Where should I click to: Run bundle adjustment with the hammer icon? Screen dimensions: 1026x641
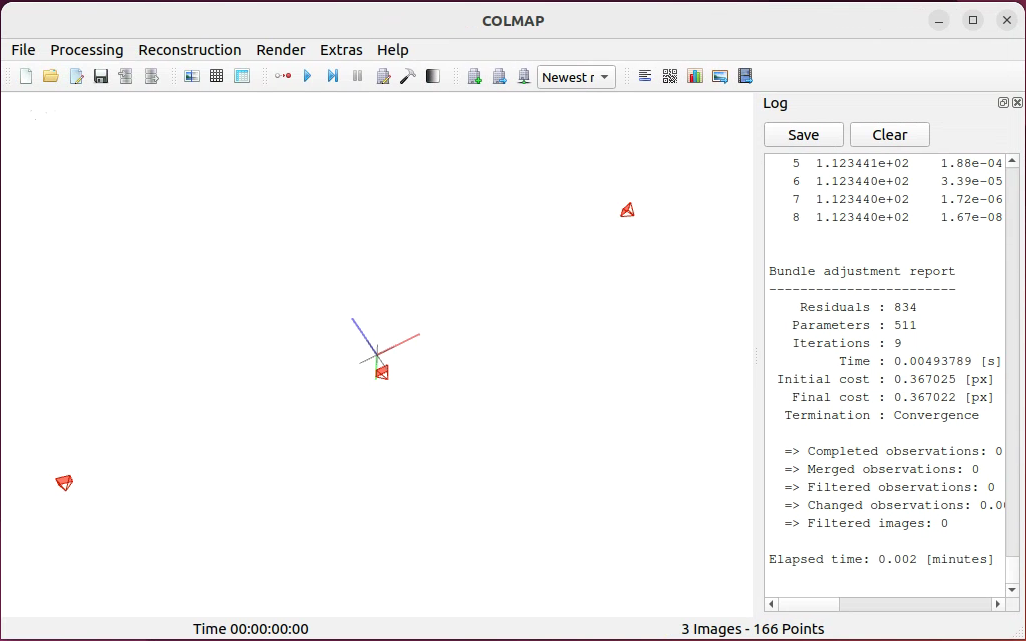(x=408, y=77)
